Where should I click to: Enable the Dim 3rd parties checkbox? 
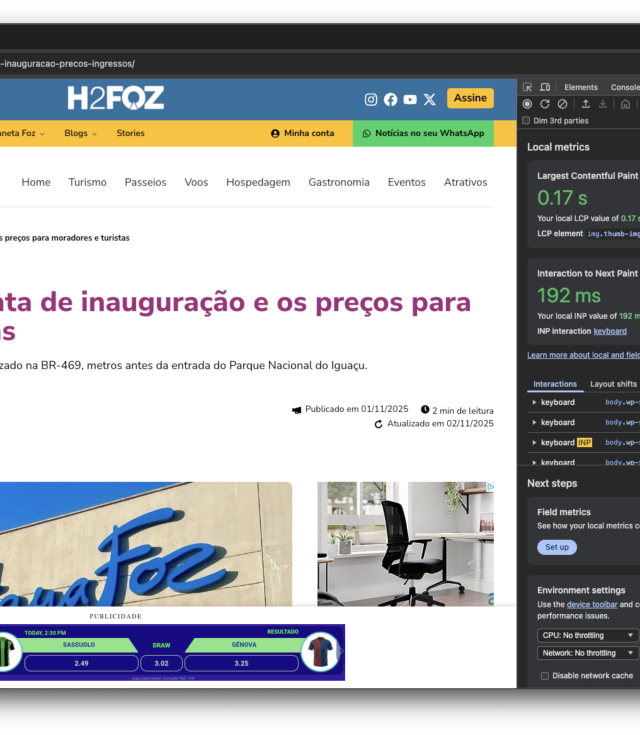[x=527, y=121]
